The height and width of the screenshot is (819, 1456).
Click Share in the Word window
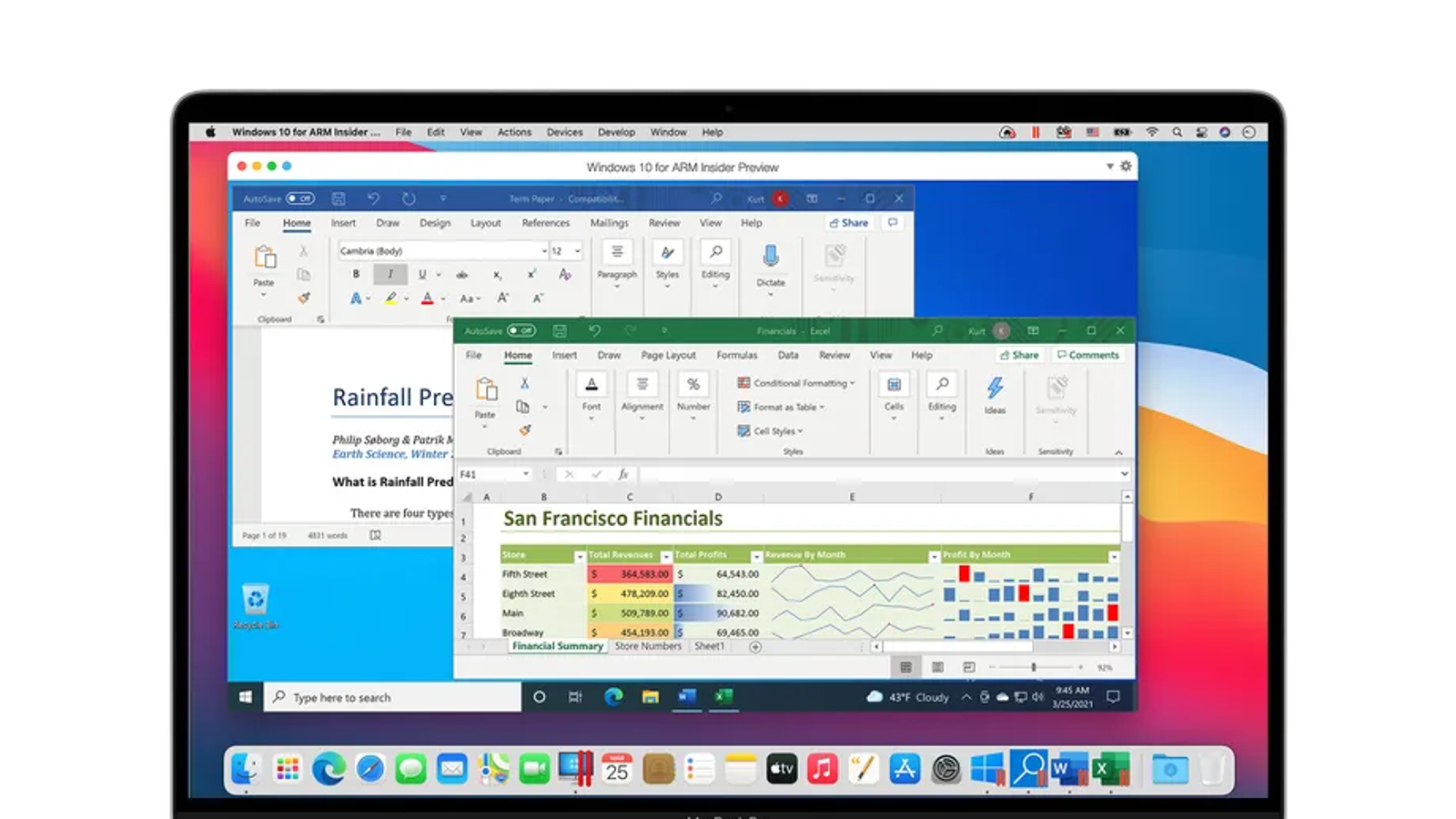pyautogui.click(x=849, y=223)
